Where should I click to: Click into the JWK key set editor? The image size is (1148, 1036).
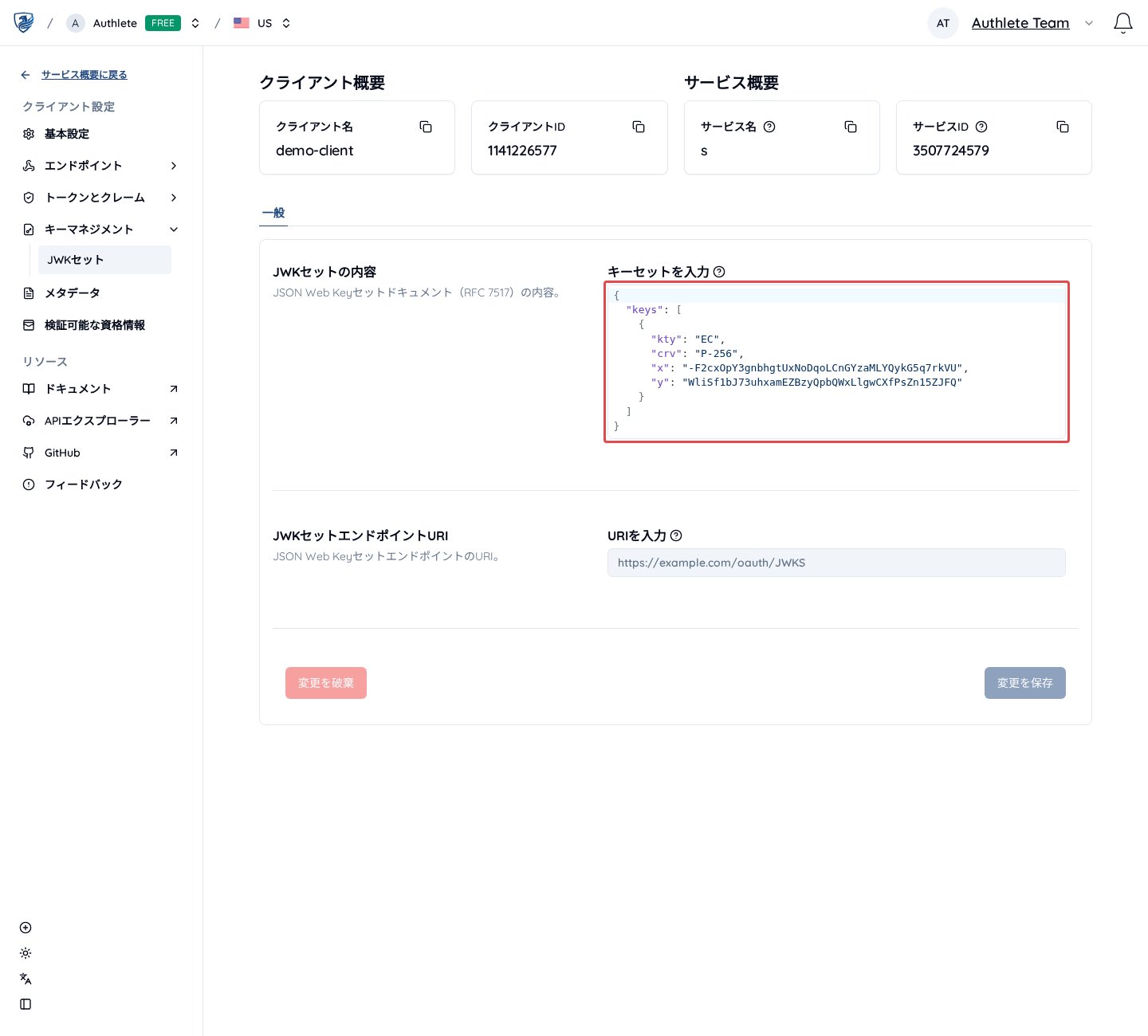click(x=836, y=361)
